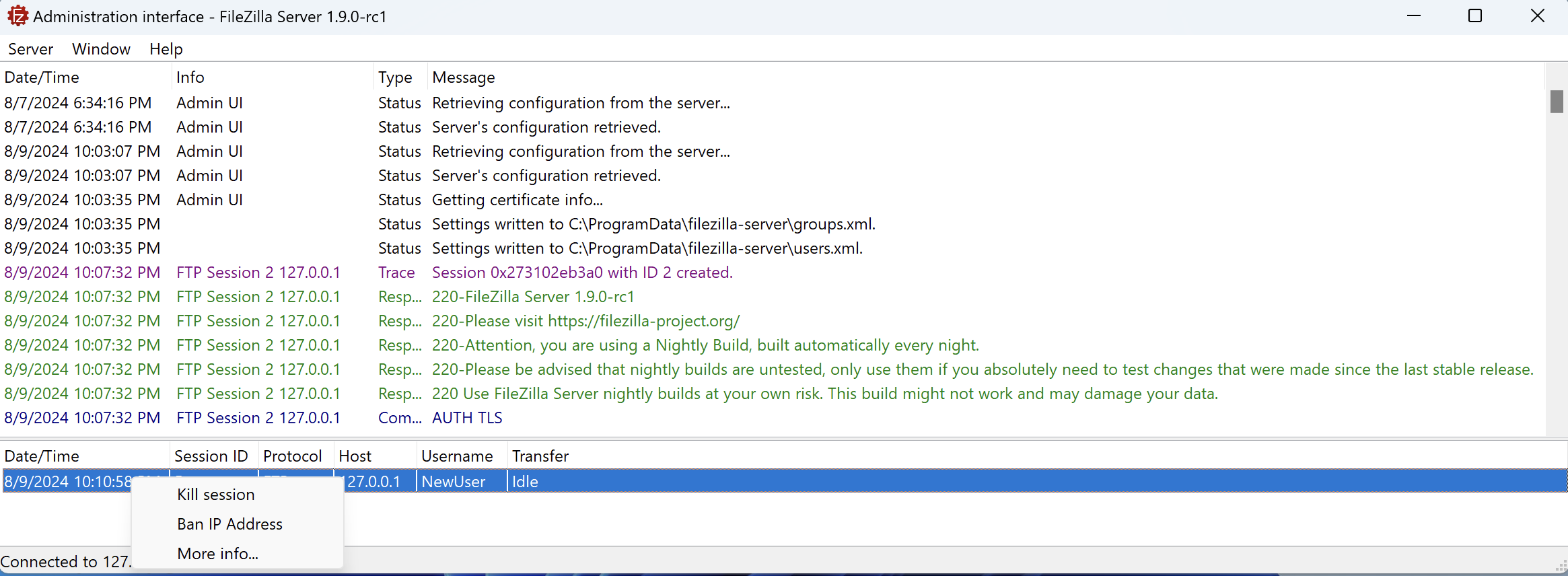Viewport: 1568px width, 576px height.
Task: Select the Idle transfer cell
Action: point(525,482)
